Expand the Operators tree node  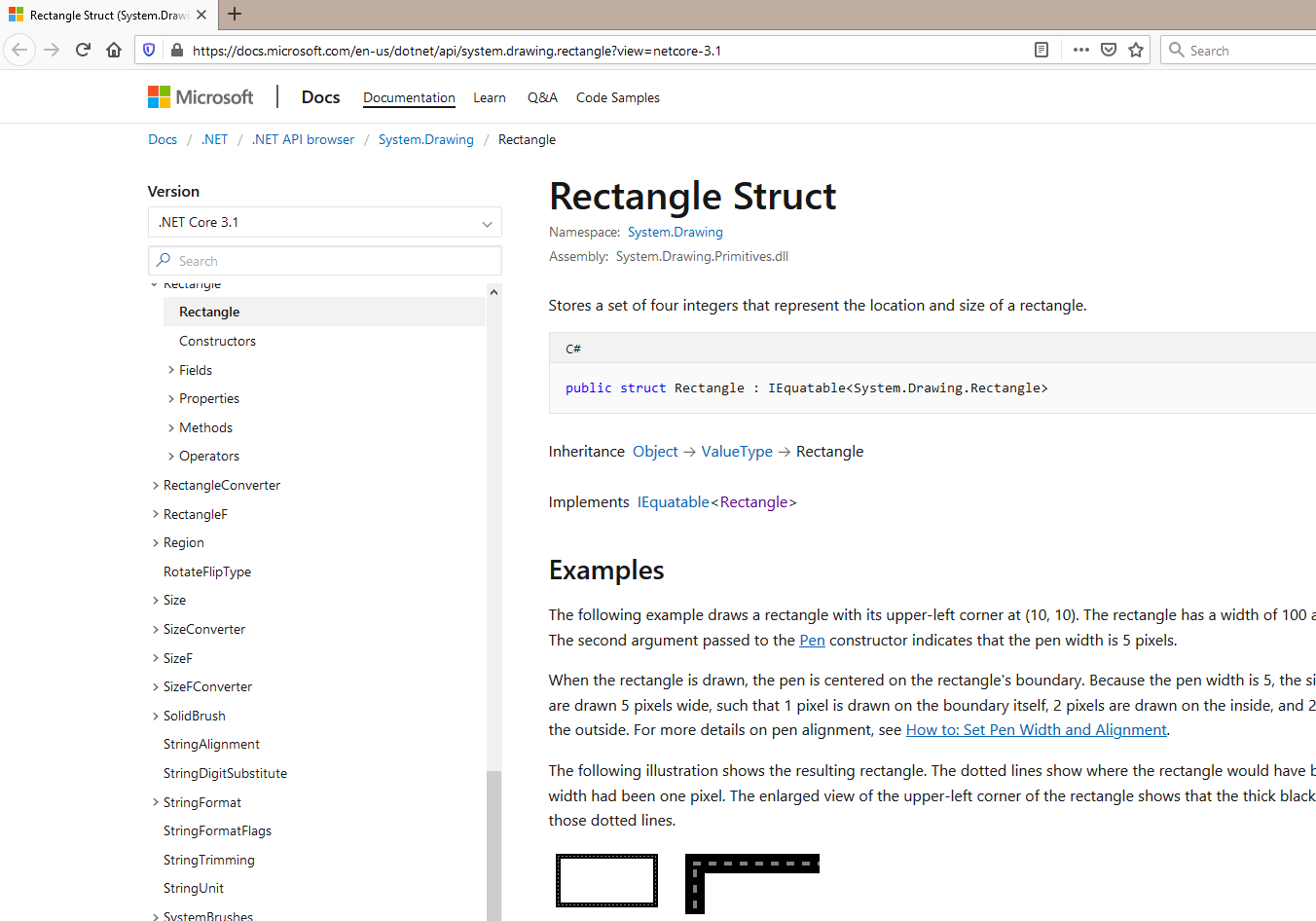pos(171,456)
